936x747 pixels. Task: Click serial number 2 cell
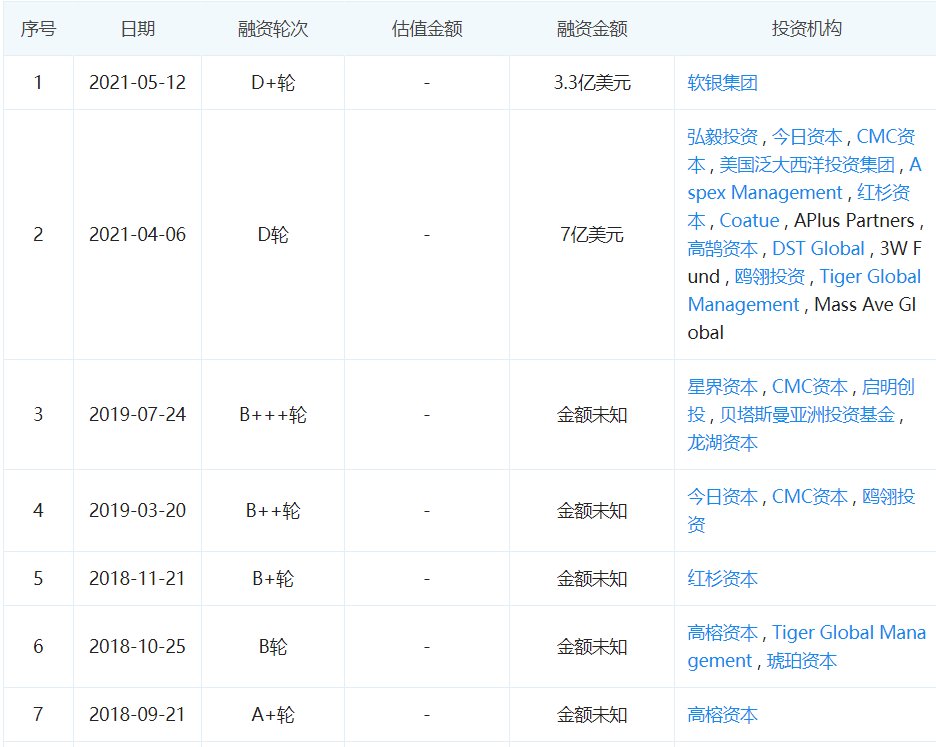pos(38,235)
